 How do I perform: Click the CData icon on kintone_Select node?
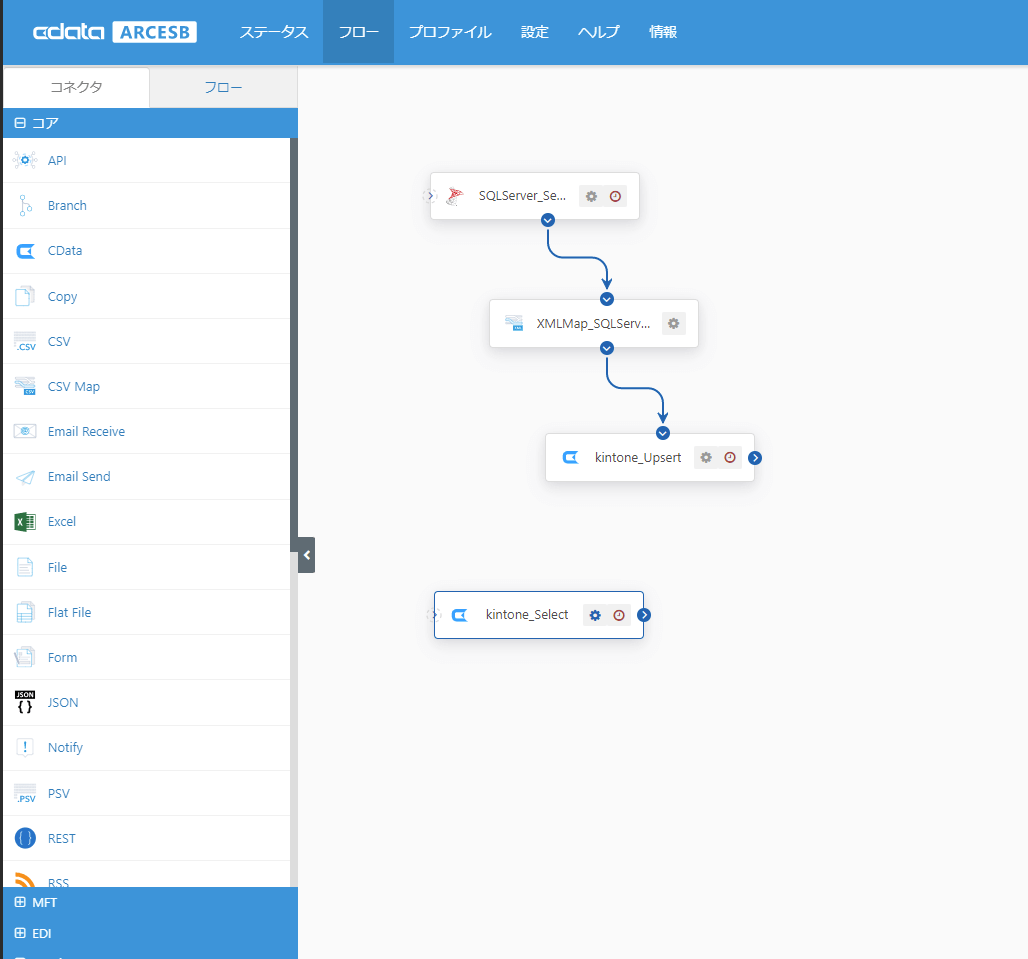[460, 615]
